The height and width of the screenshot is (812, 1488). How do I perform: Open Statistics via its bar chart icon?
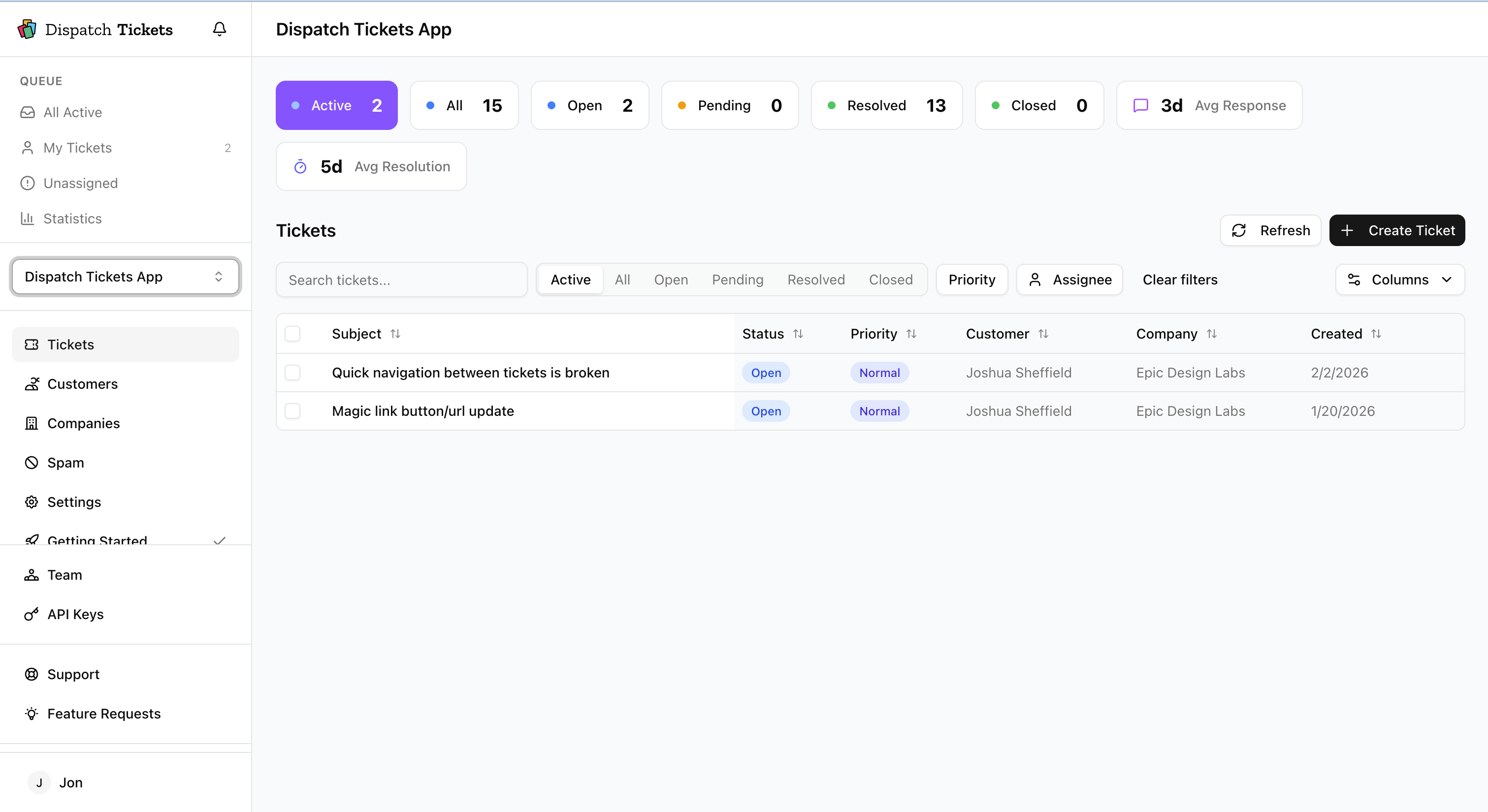point(27,219)
